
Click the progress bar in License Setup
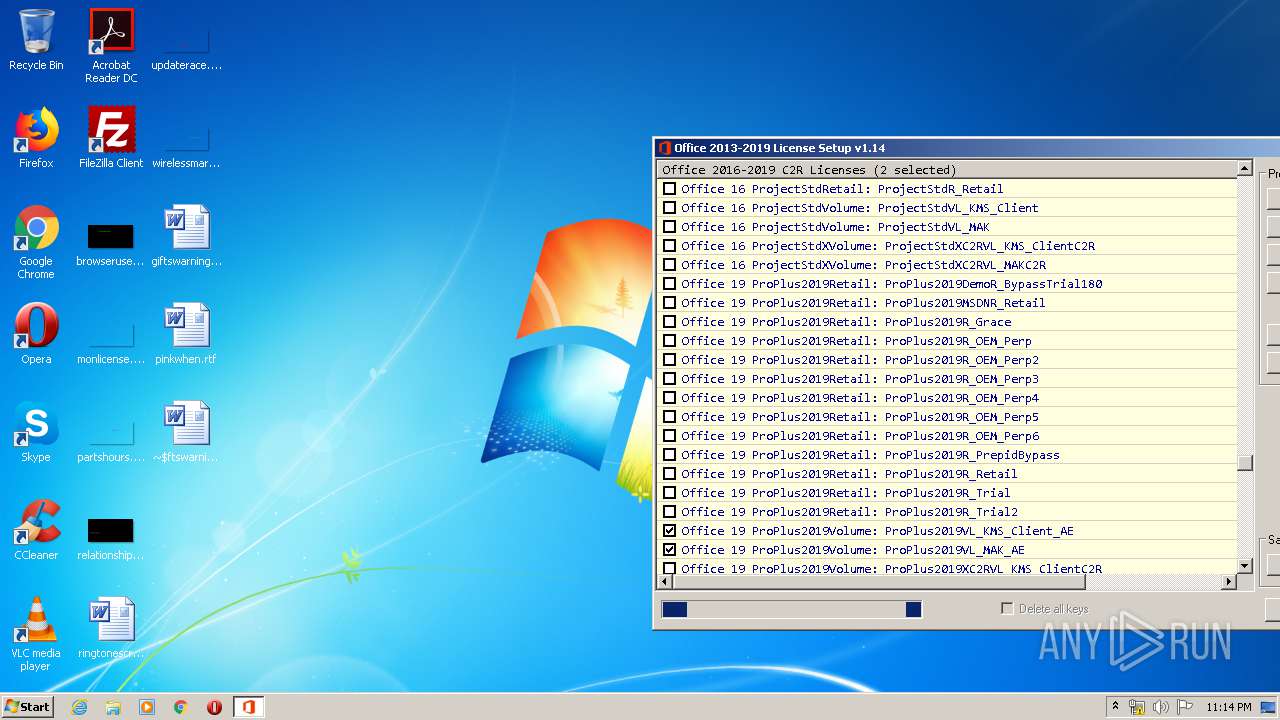point(791,609)
